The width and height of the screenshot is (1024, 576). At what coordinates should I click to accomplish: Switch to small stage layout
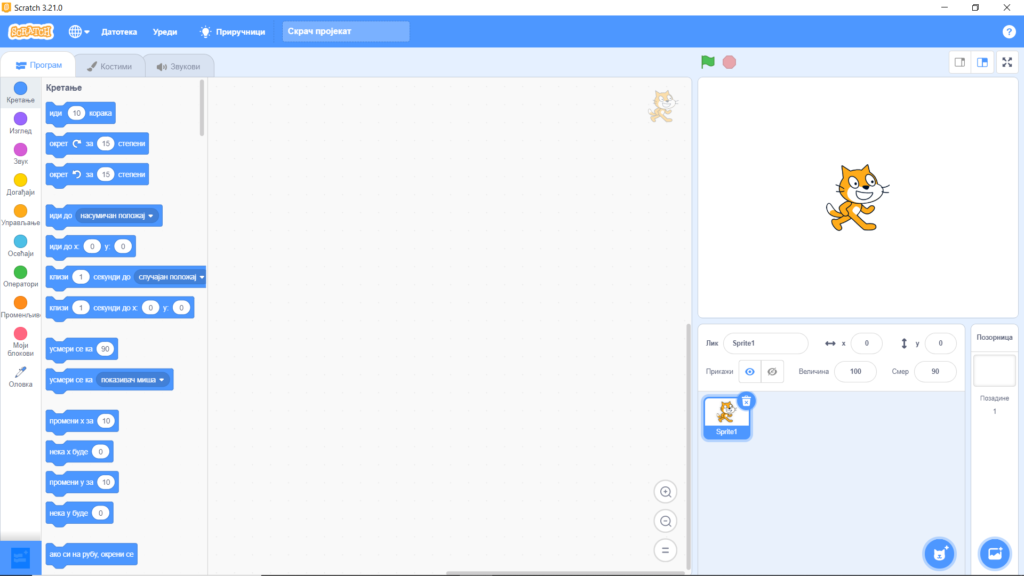[x=959, y=62]
